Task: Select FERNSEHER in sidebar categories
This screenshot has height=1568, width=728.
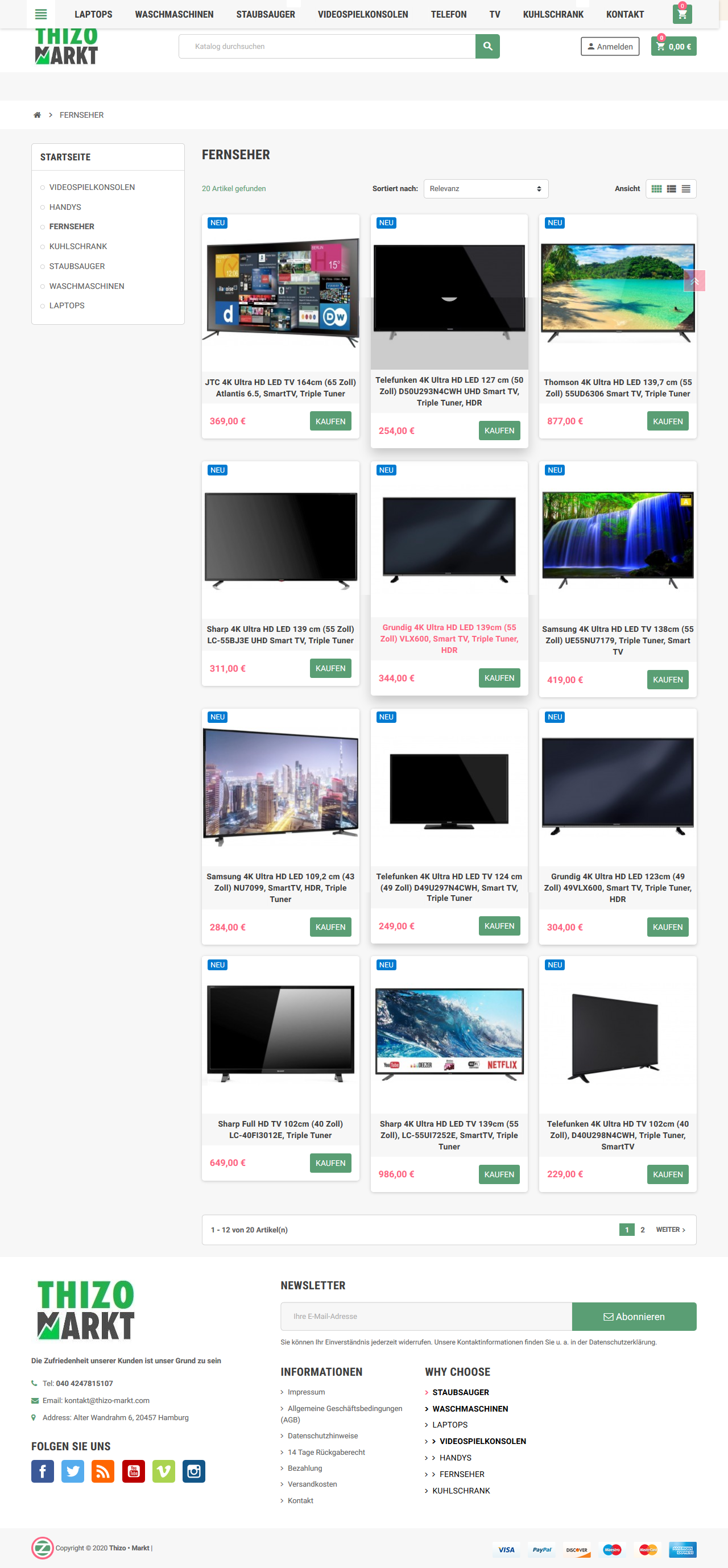Action: tap(72, 226)
